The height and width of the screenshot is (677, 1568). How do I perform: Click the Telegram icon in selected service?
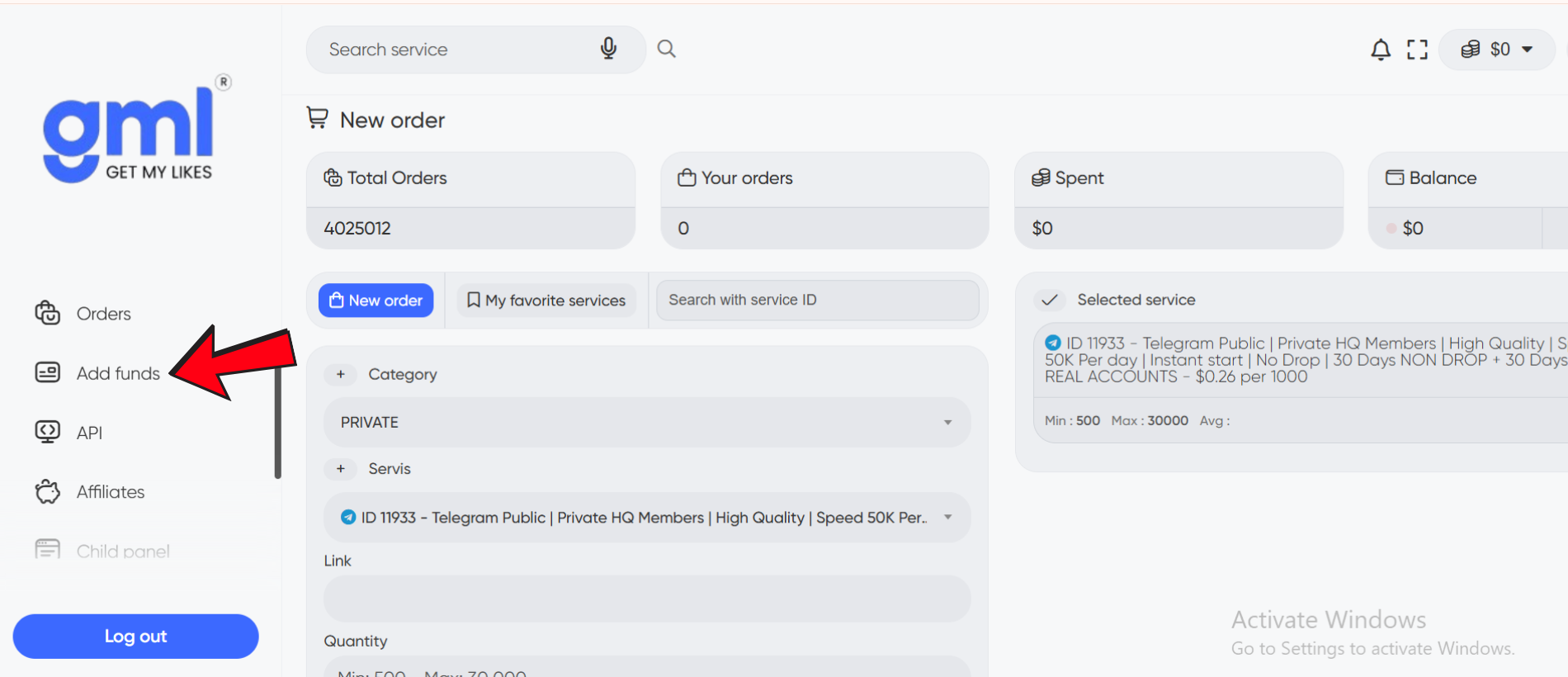point(1053,342)
